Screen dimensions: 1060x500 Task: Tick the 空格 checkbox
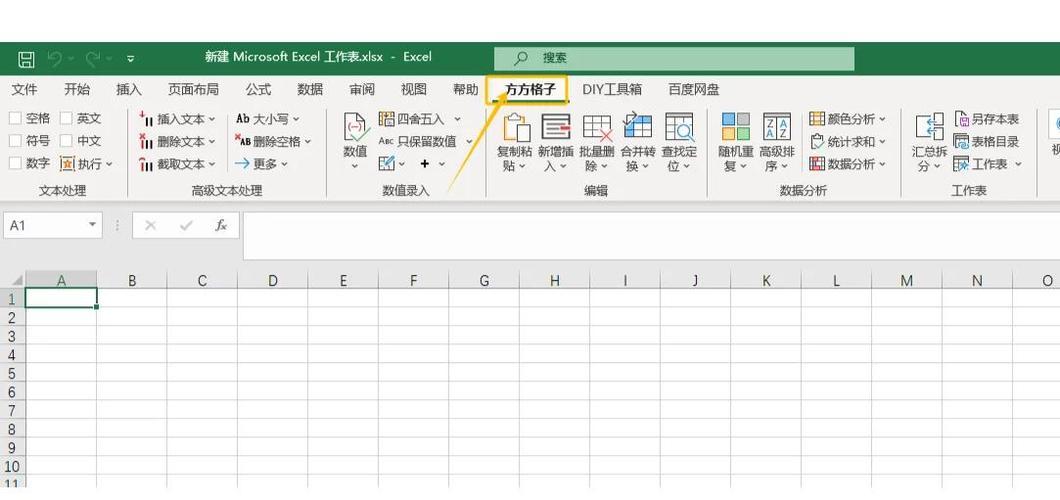pos(15,118)
